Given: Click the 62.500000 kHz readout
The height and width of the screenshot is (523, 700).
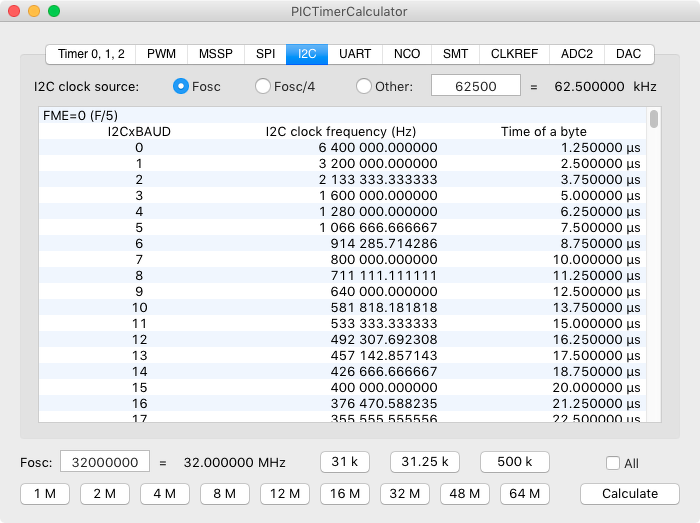Looking at the screenshot, I should coord(605,87).
